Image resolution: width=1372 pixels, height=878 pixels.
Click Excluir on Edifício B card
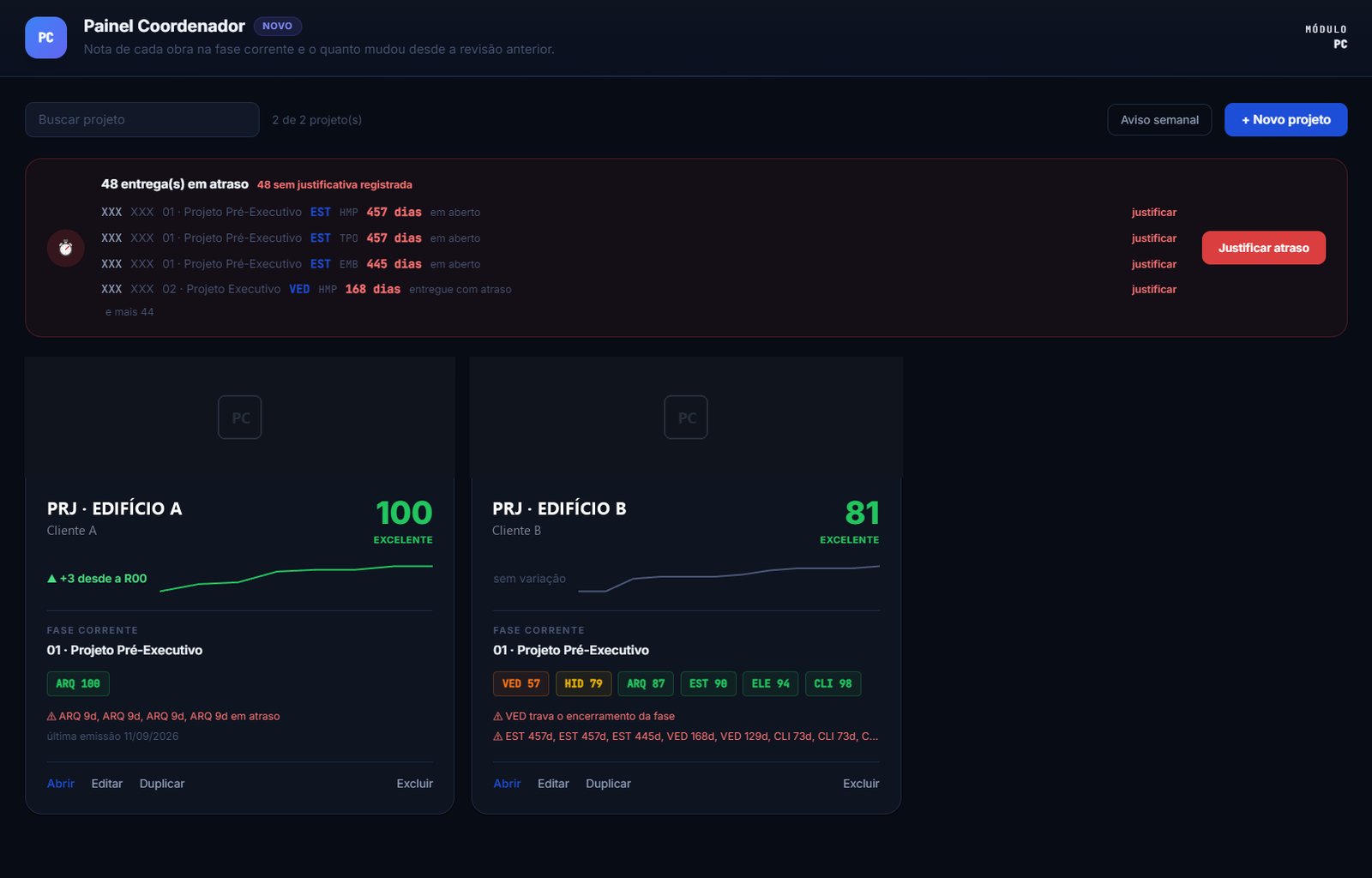pyautogui.click(x=861, y=784)
